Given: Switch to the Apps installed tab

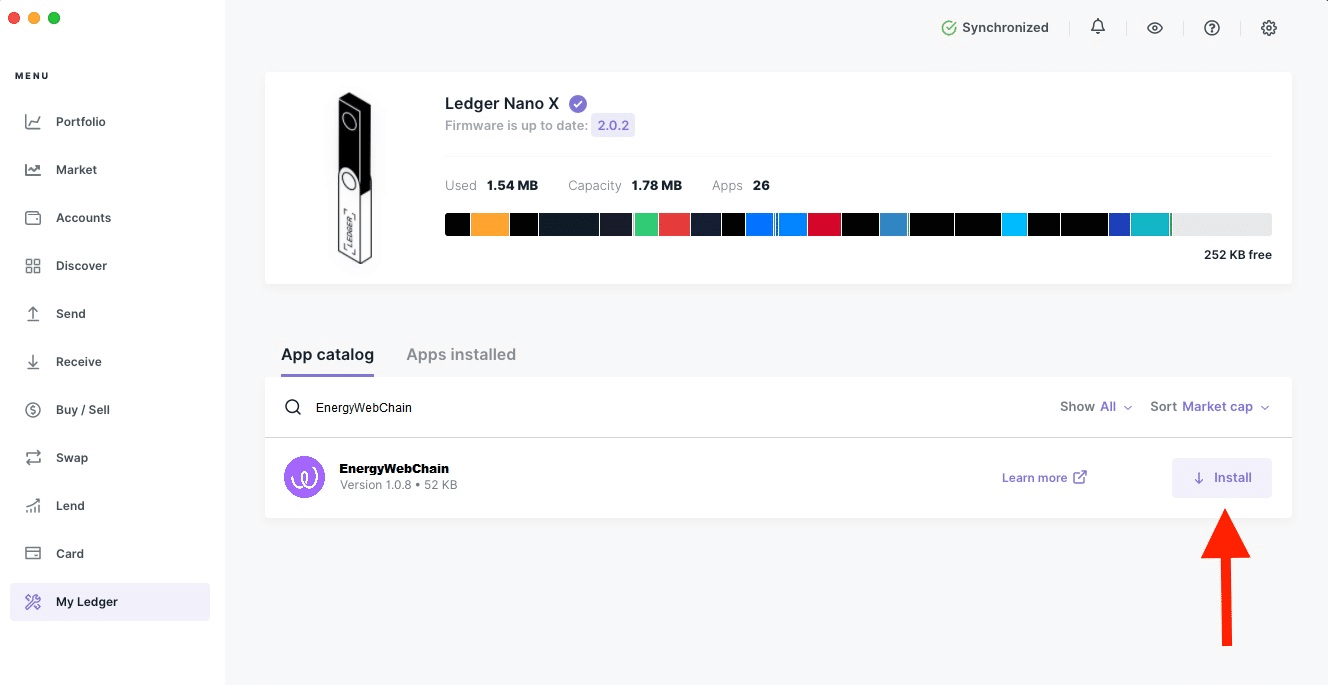Looking at the screenshot, I should [461, 355].
